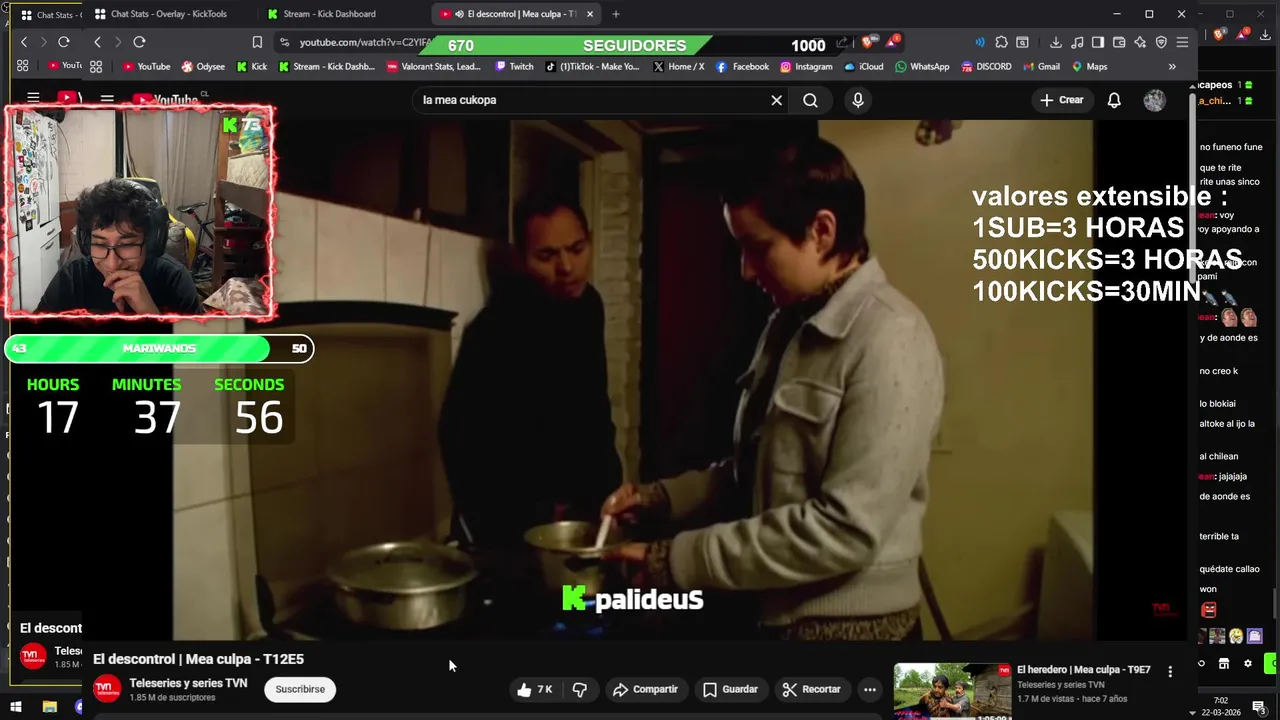Click the Compartir share button
The height and width of the screenshot is (720, 1280).
645,689
